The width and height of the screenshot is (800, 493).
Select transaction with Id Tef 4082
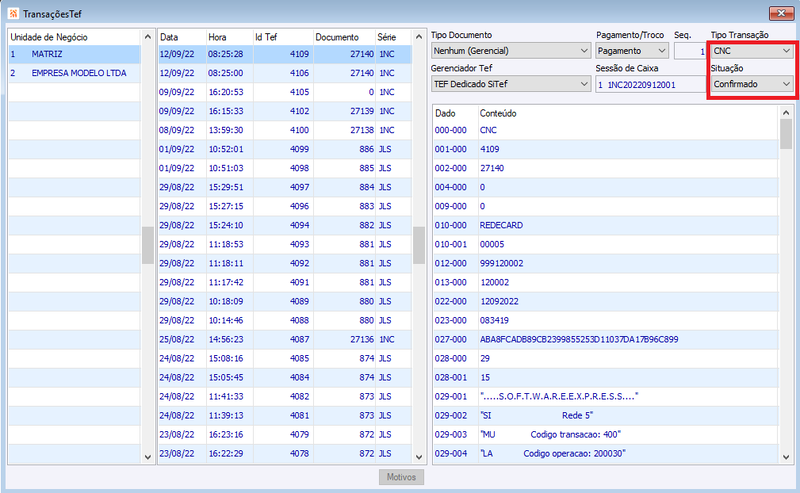tap(285, 397)
